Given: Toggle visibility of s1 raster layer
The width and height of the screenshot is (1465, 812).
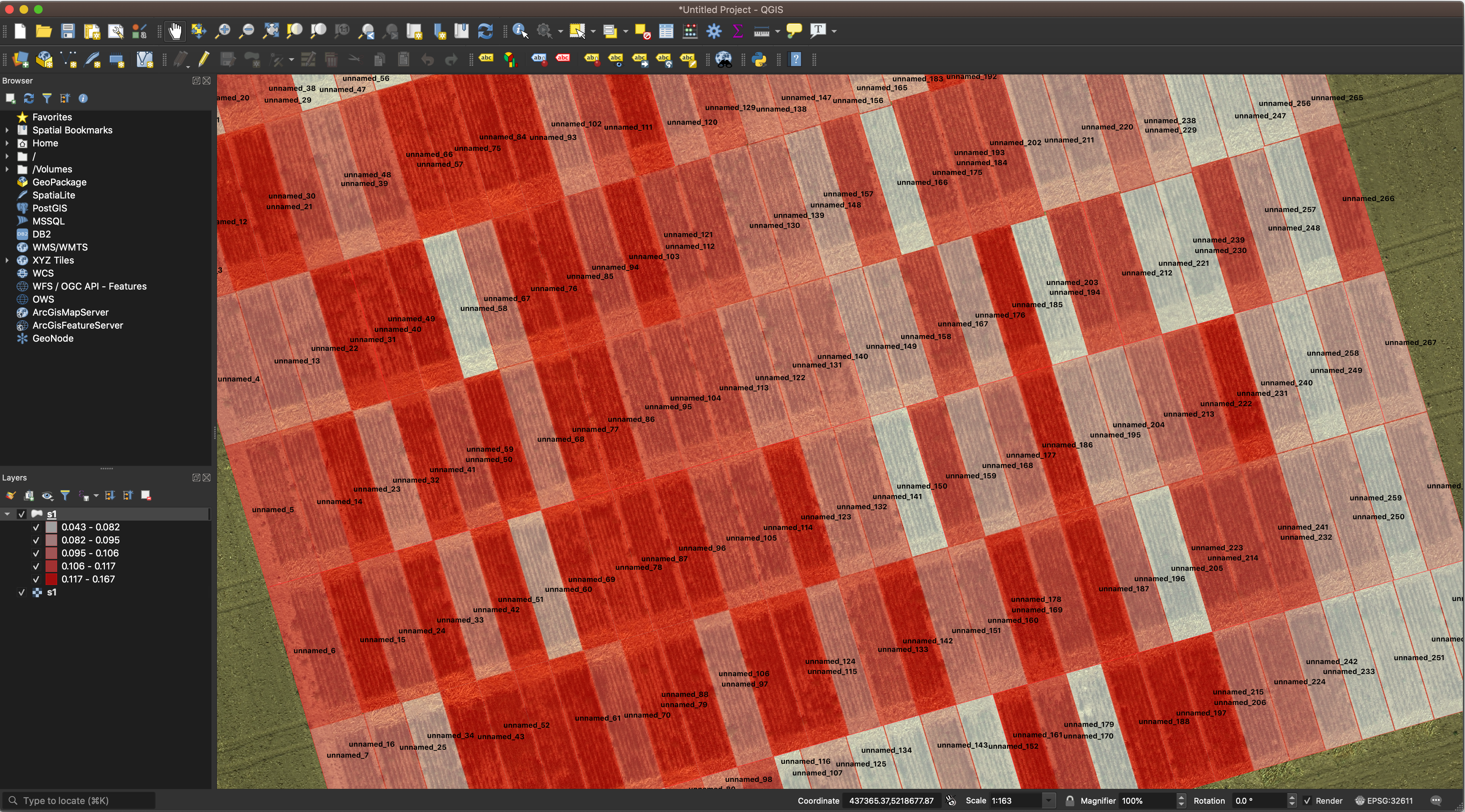Looking at the screenshot, I should click(22, 592).
